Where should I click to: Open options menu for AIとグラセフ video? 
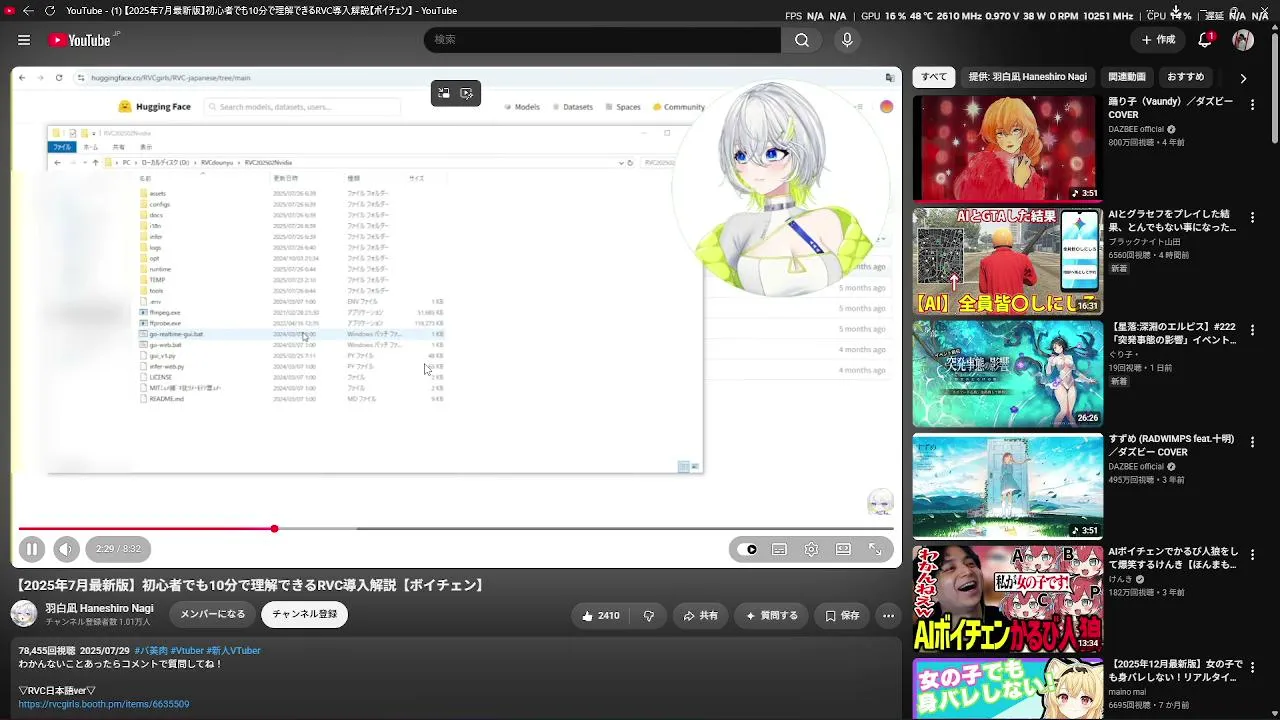coord(1252,218)
